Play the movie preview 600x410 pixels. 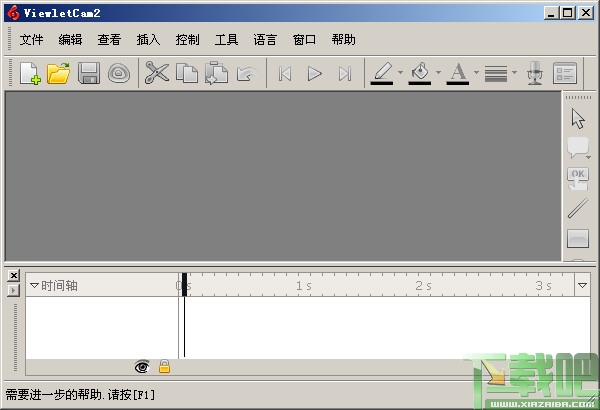point(315,74)
